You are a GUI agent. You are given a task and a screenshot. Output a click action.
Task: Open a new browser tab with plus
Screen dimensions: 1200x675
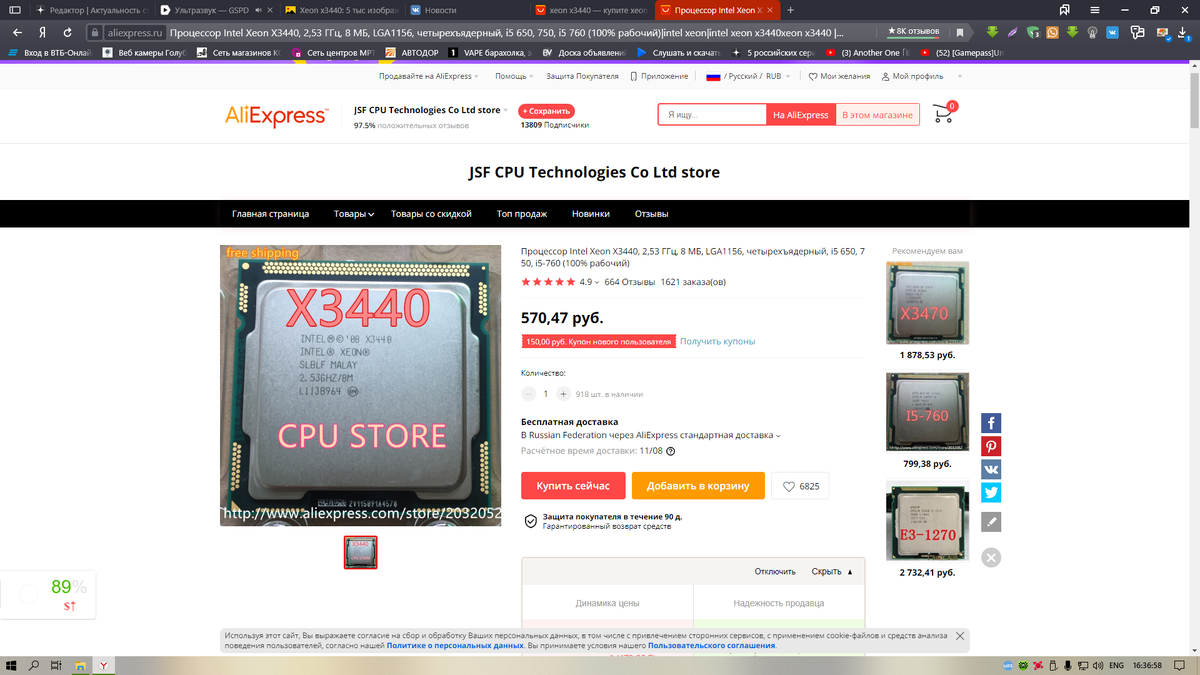coord(791,10)
